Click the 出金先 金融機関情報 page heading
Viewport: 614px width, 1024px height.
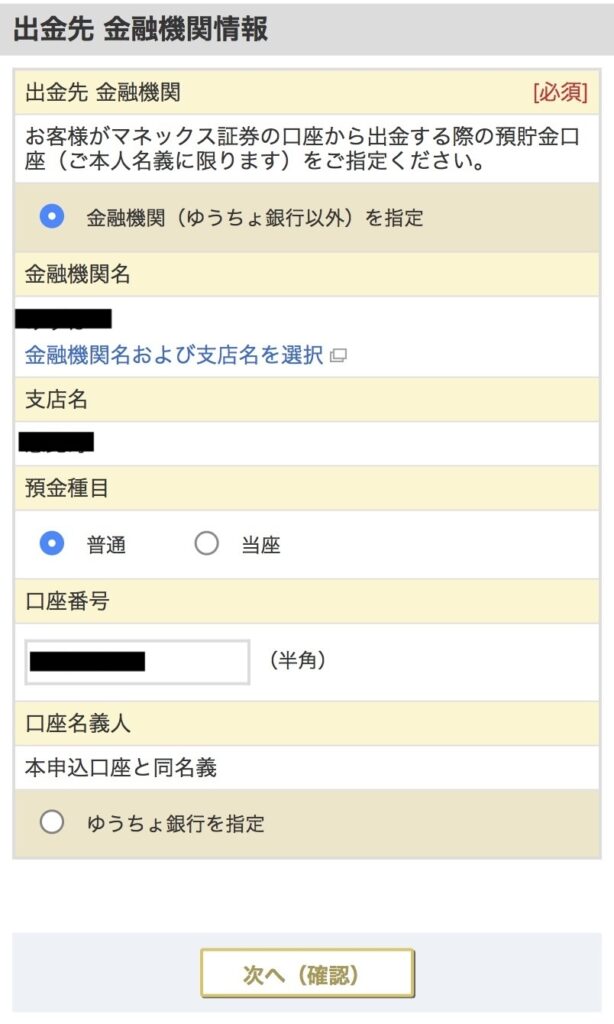click(141, 29)
